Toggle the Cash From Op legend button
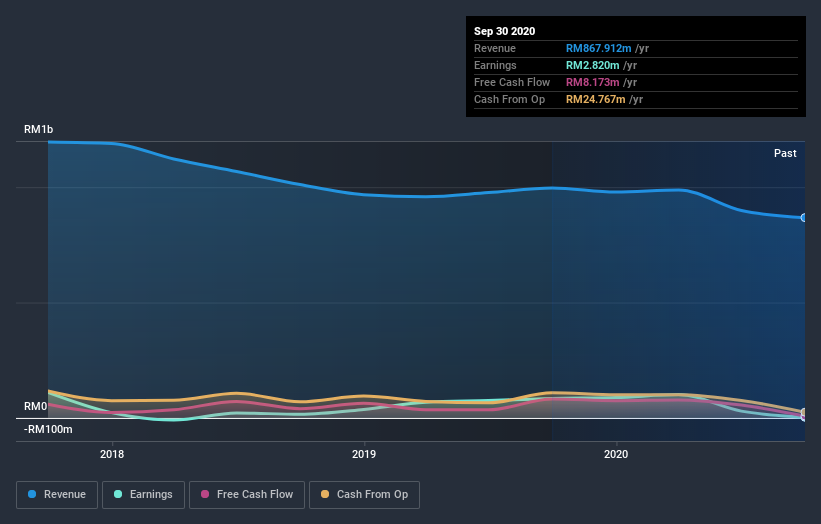This screenshot has height=524, width=821. click(x=364, y=495)
